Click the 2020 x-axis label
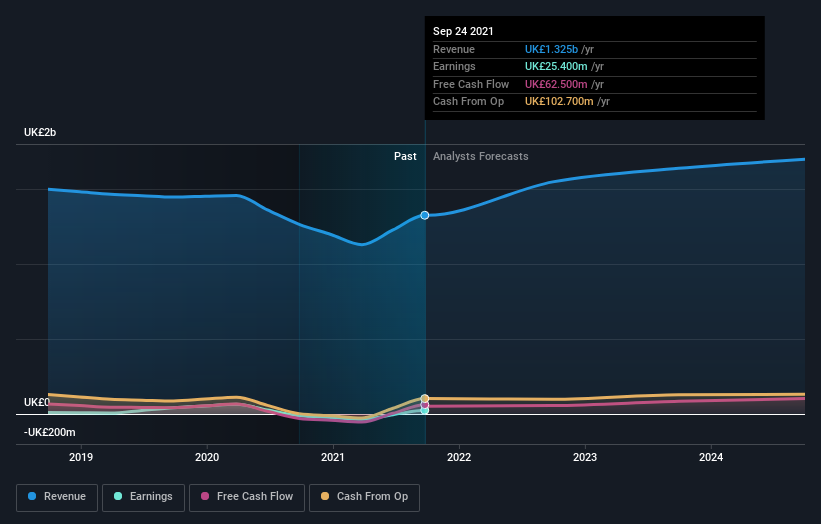The image size is (821, 524). (x=207, y=457)
